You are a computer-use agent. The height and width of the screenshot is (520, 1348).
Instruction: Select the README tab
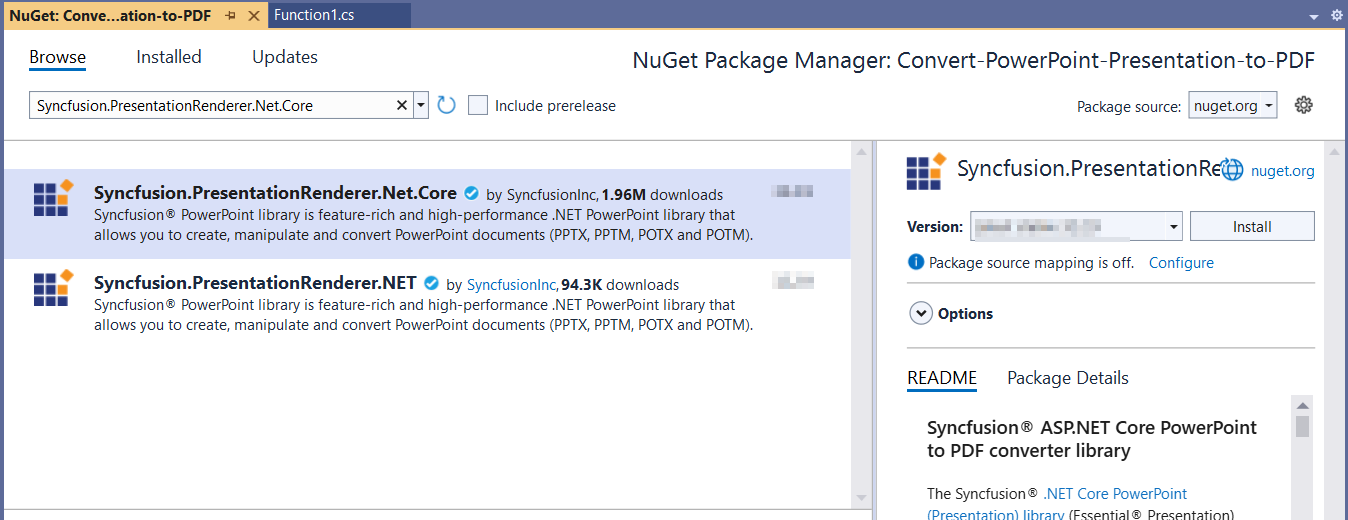942,378
